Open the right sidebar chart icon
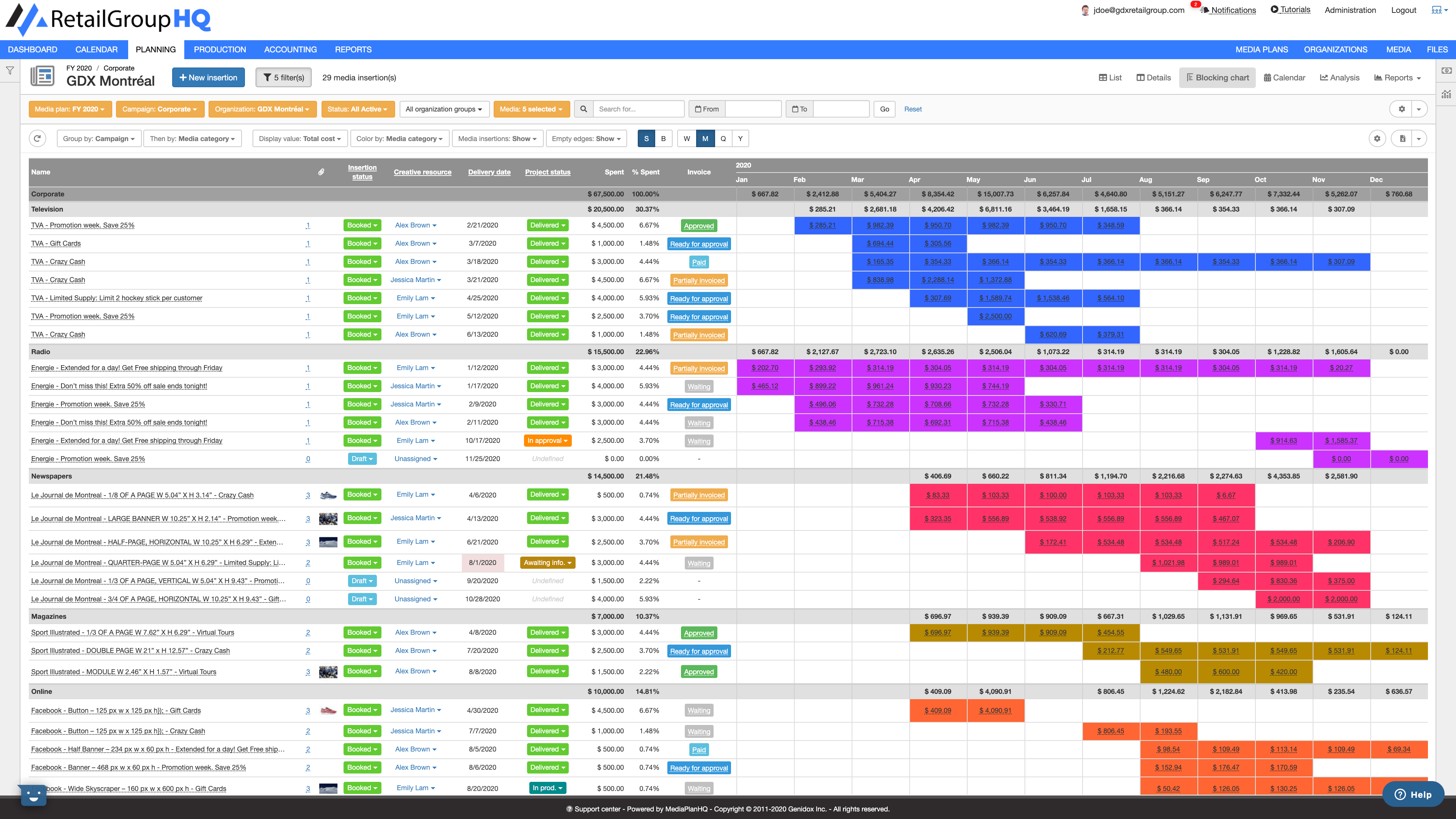 coord(1447,94)
